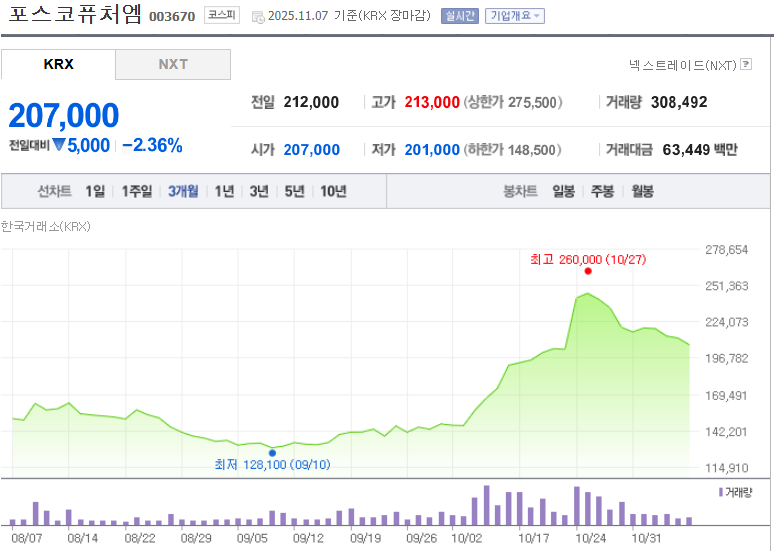Switch to the NXT exchange tab
The width and height of the screenshot is (774, 551).
(173, 64)
